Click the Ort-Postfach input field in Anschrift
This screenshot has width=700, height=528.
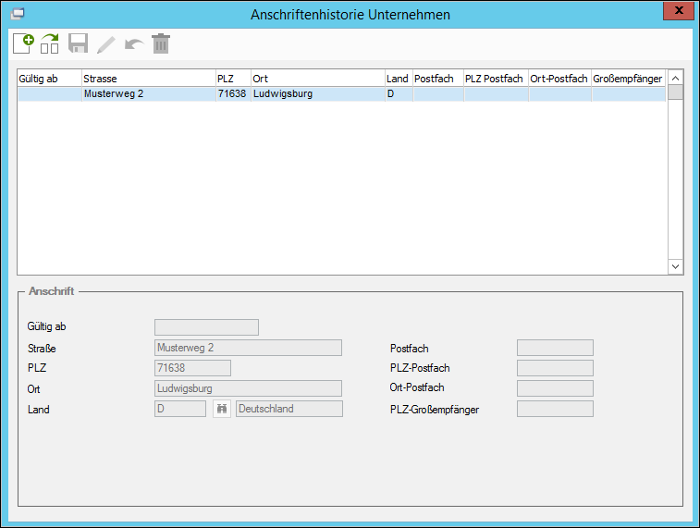coord(555,388)
